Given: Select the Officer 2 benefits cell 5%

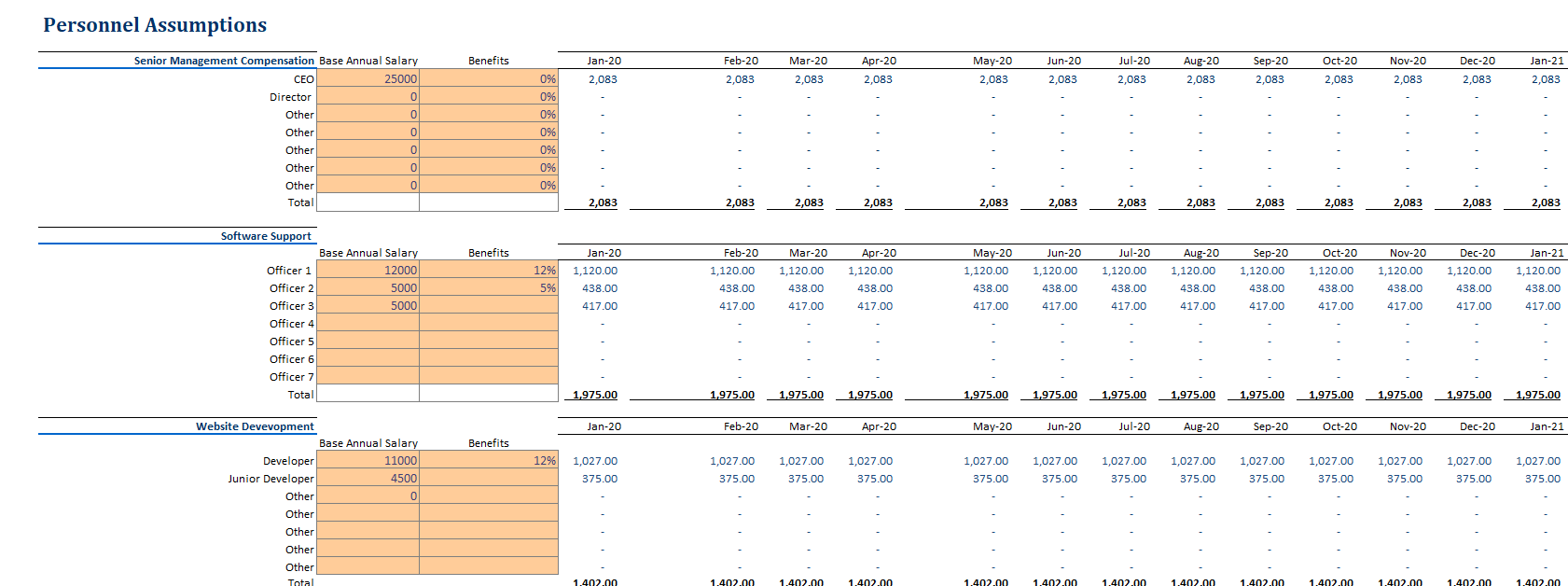Looking at the screenshot, I should [x=489, y=288].
